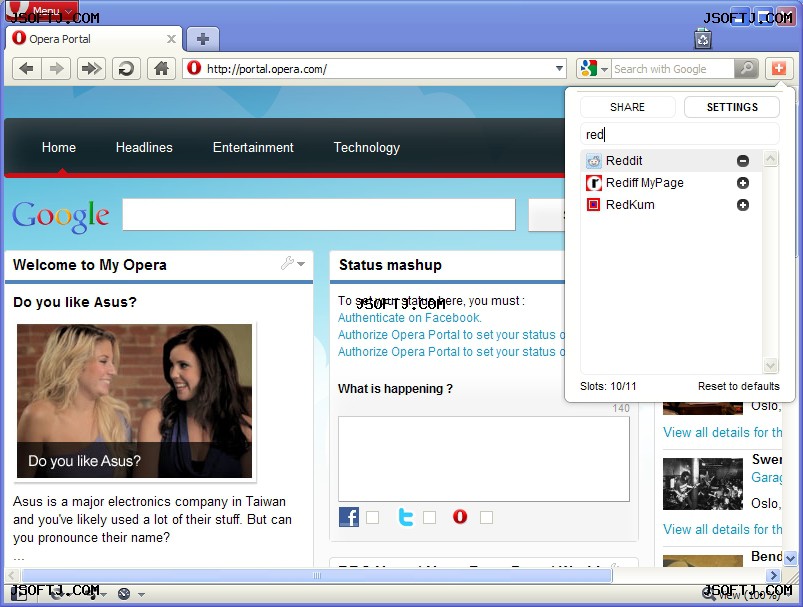Screen dimensions: 803x607
Task: Click the Opera icon under status box
Action: click(460, 516)
